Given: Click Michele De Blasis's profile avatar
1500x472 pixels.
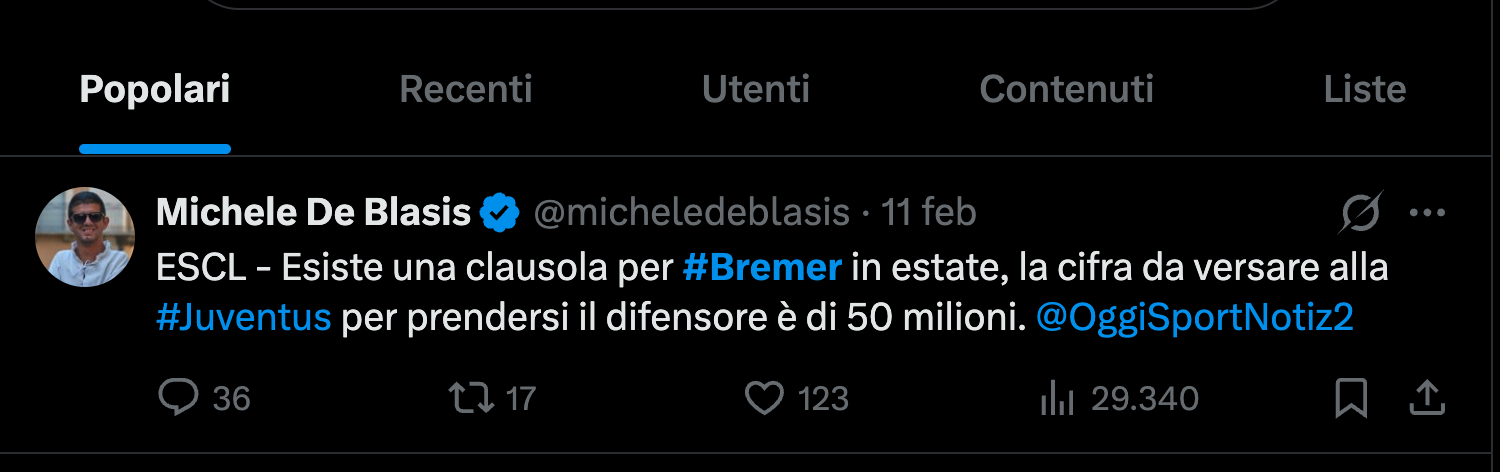Looking at the screenshot, I should (x=85, y=237).
